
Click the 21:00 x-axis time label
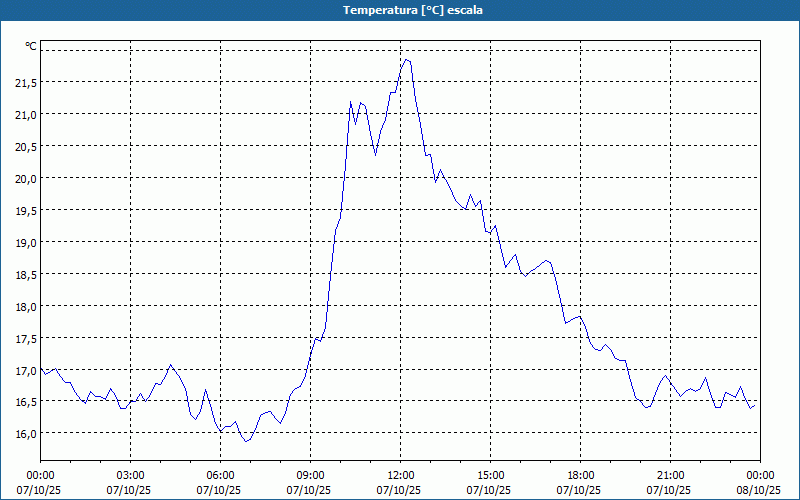pyautogui.click(x=670, y=475)
